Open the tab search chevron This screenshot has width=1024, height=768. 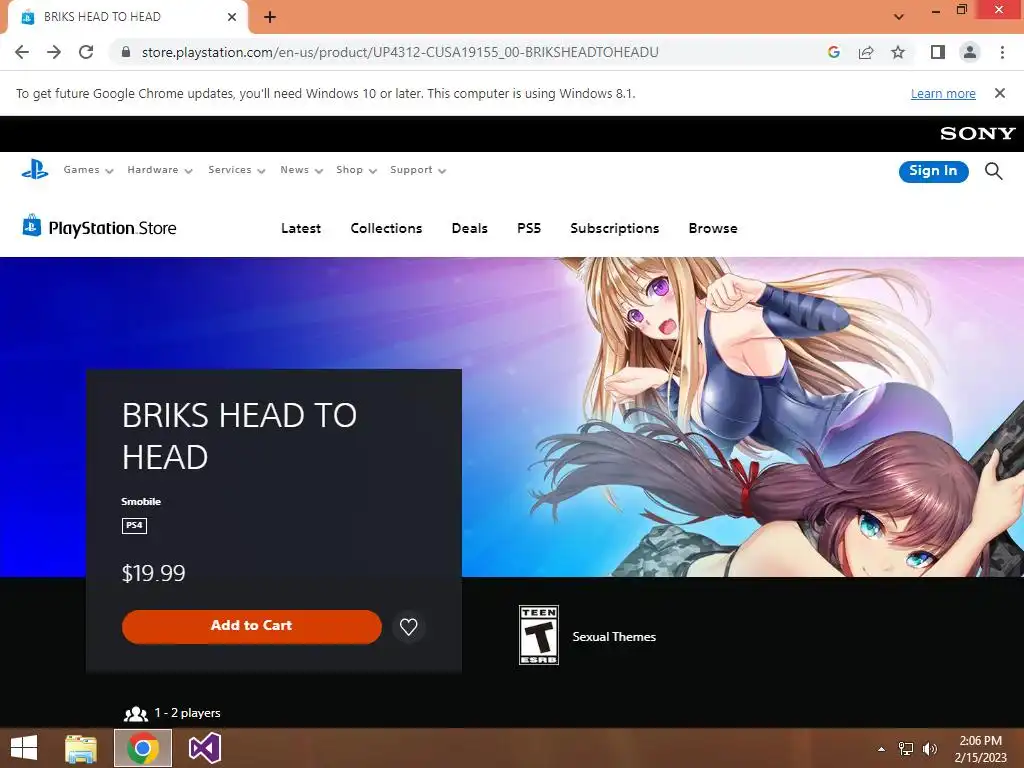point(899,17)
